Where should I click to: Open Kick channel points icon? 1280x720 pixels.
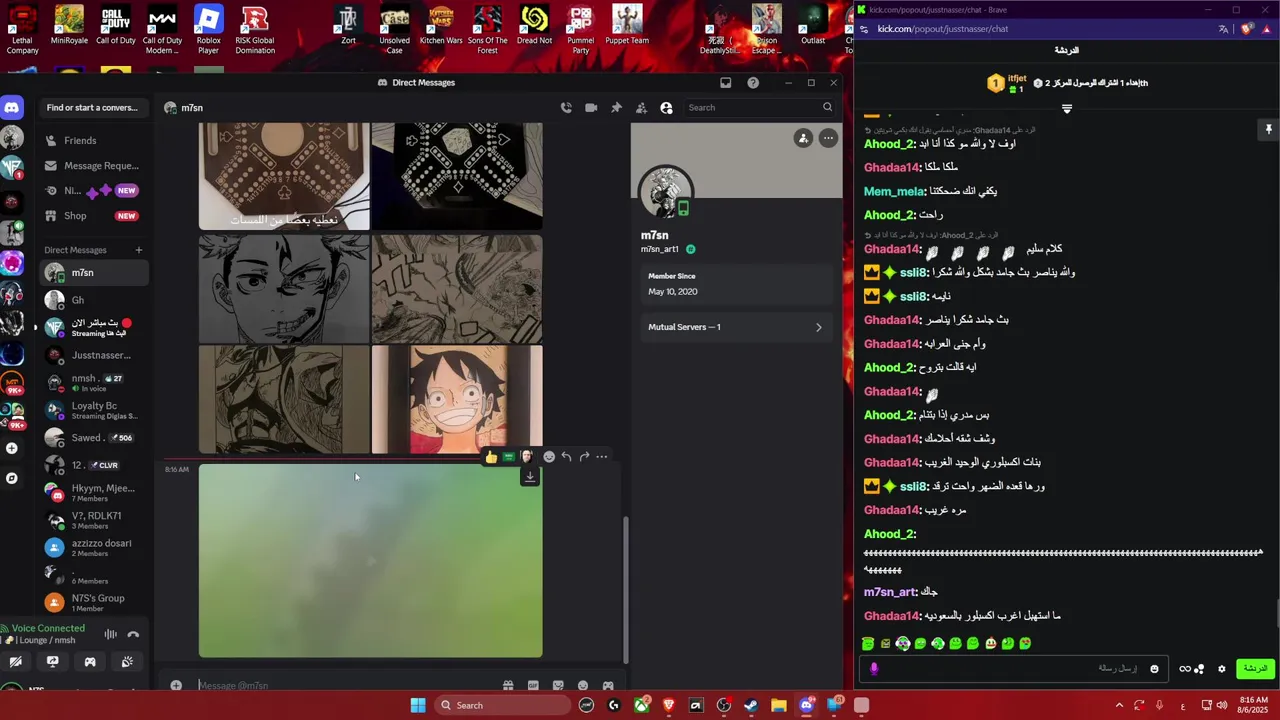pos(1192,669)
